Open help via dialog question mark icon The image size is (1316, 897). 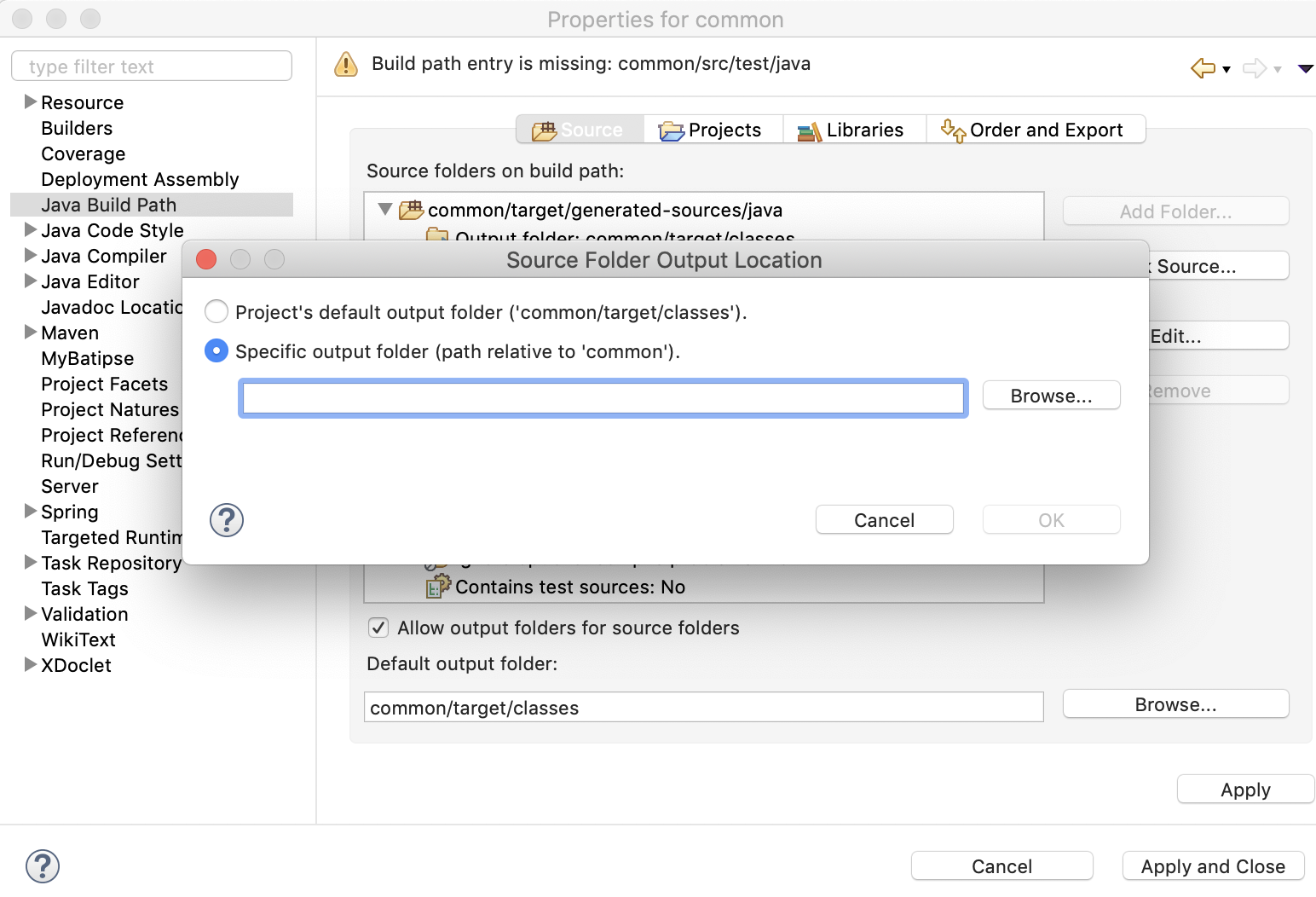(x=226, y=520)
